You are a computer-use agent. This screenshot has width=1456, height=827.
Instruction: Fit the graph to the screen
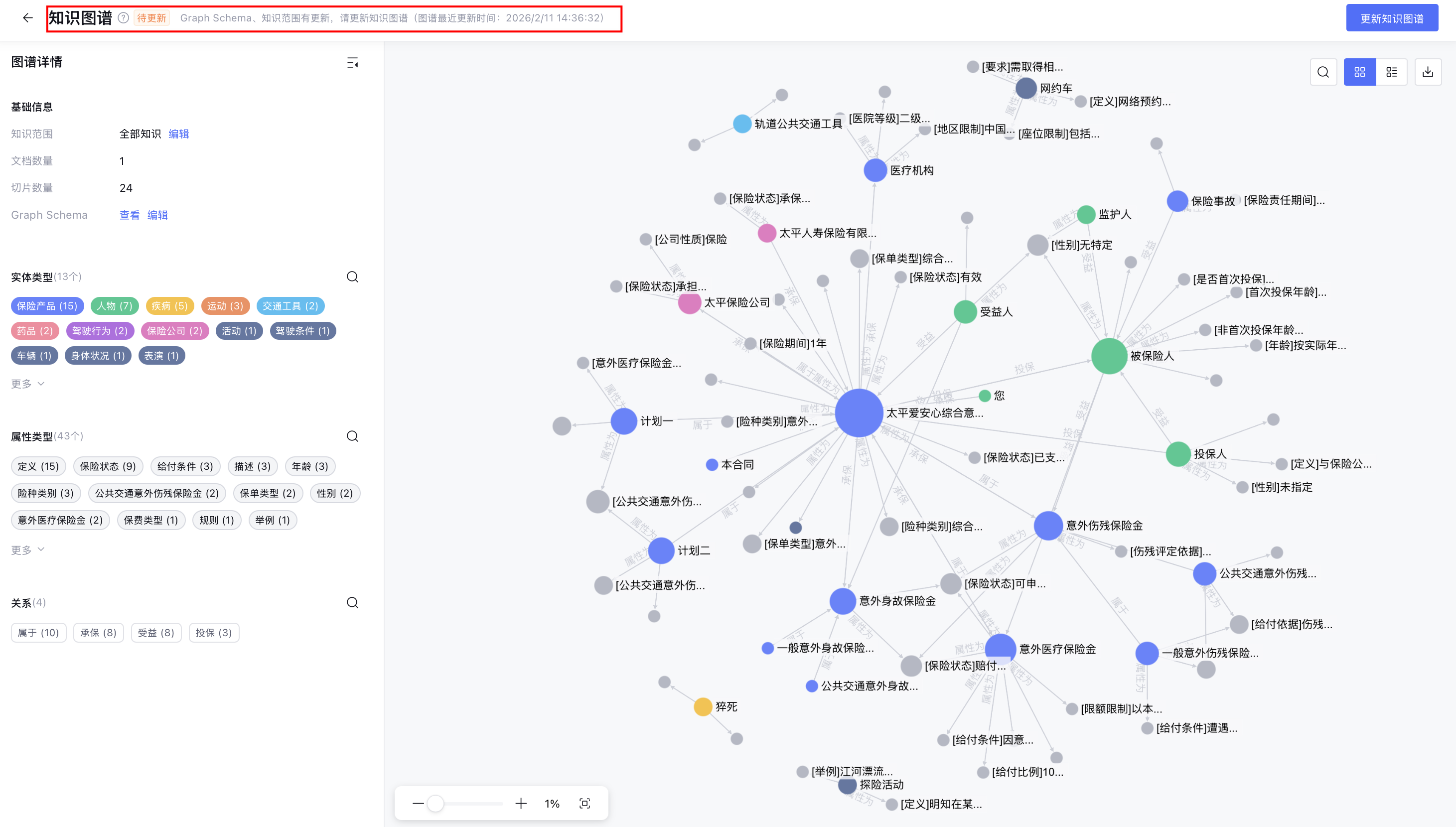pyautogui.click(x=584, y=803)
